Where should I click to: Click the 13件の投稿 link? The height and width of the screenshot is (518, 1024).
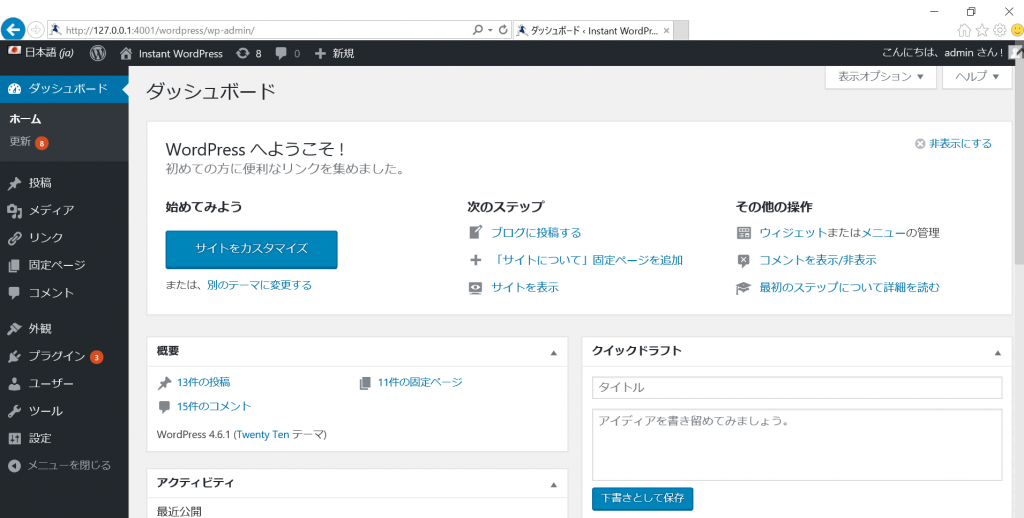coord(203,382)
